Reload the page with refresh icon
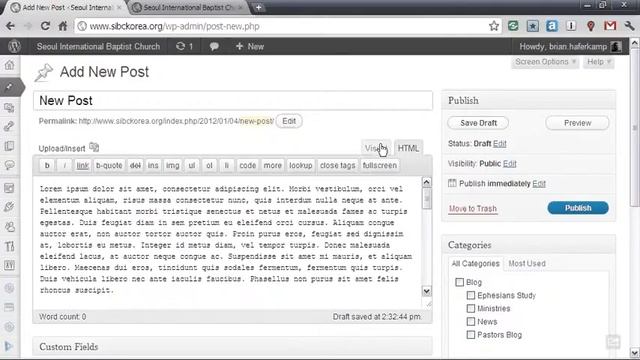640x360 pixels. [45, 26]
